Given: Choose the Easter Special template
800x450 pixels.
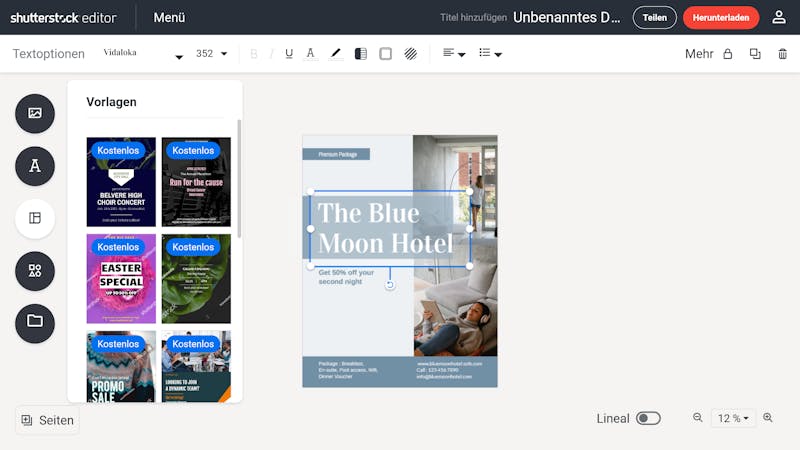Looking at the screenshot, I should [x=121, y=279].
